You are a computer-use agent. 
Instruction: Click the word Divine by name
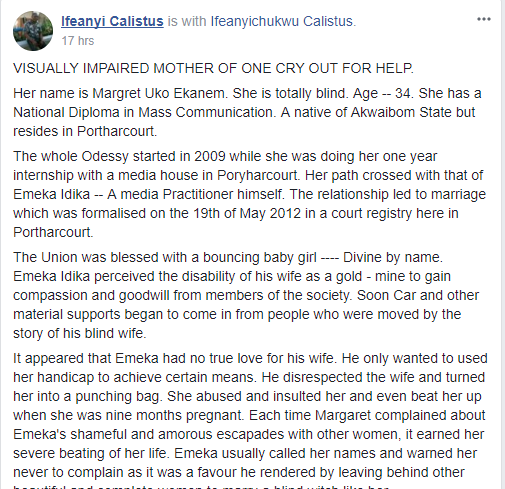click(x=392, y=257)
